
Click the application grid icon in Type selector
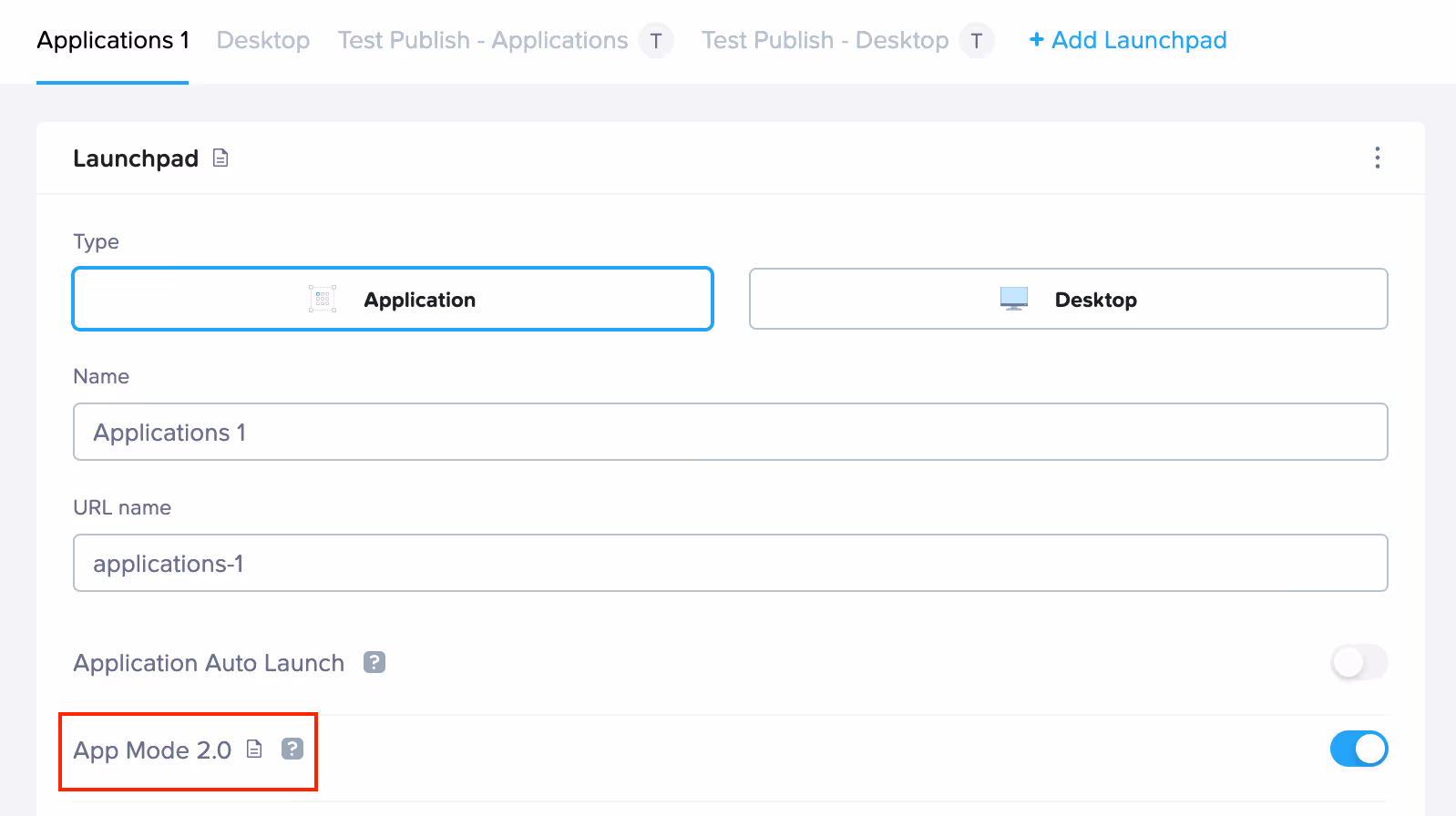pyautogui.click(x=323, y=299)
